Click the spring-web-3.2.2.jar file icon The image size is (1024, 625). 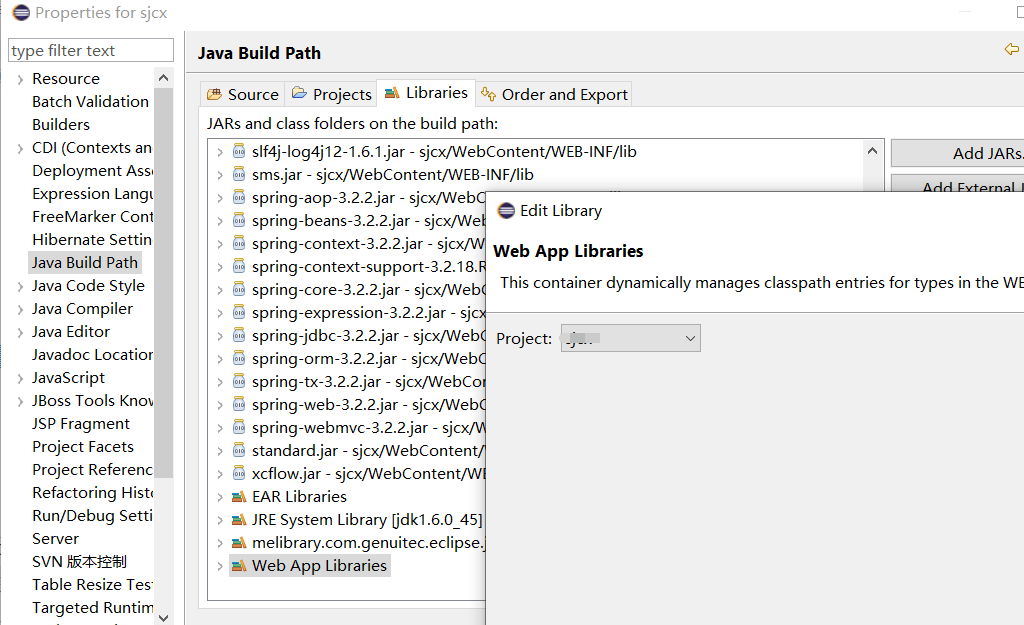239,404
